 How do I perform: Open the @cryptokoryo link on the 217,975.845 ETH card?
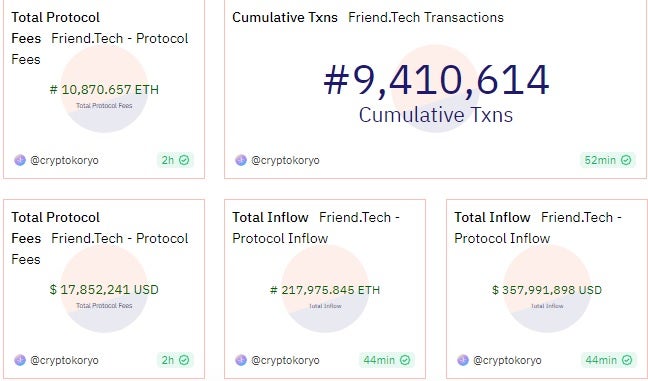tap(285, 360)
